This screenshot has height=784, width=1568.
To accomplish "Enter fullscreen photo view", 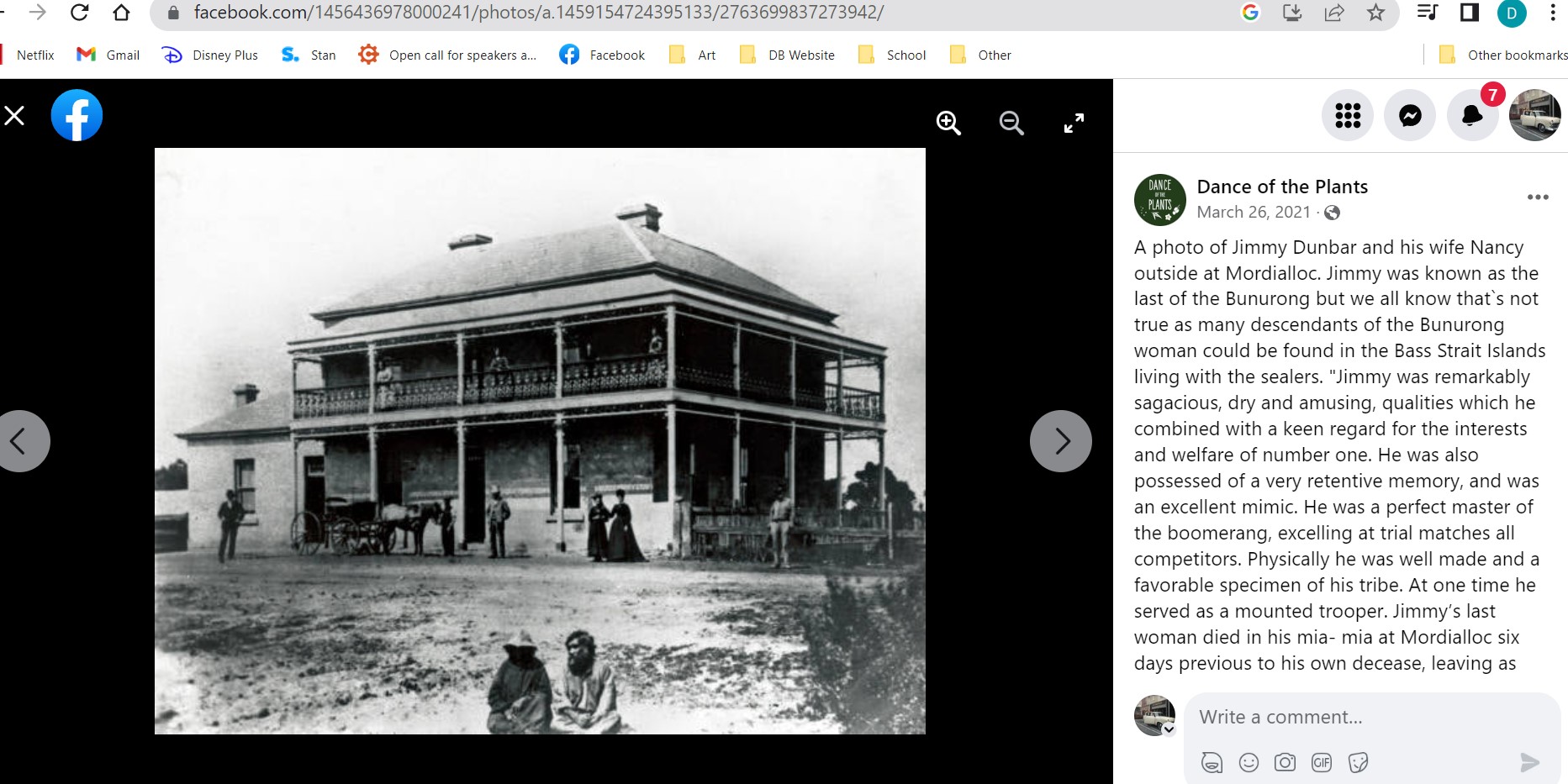I will click(x=1074, y=123).
